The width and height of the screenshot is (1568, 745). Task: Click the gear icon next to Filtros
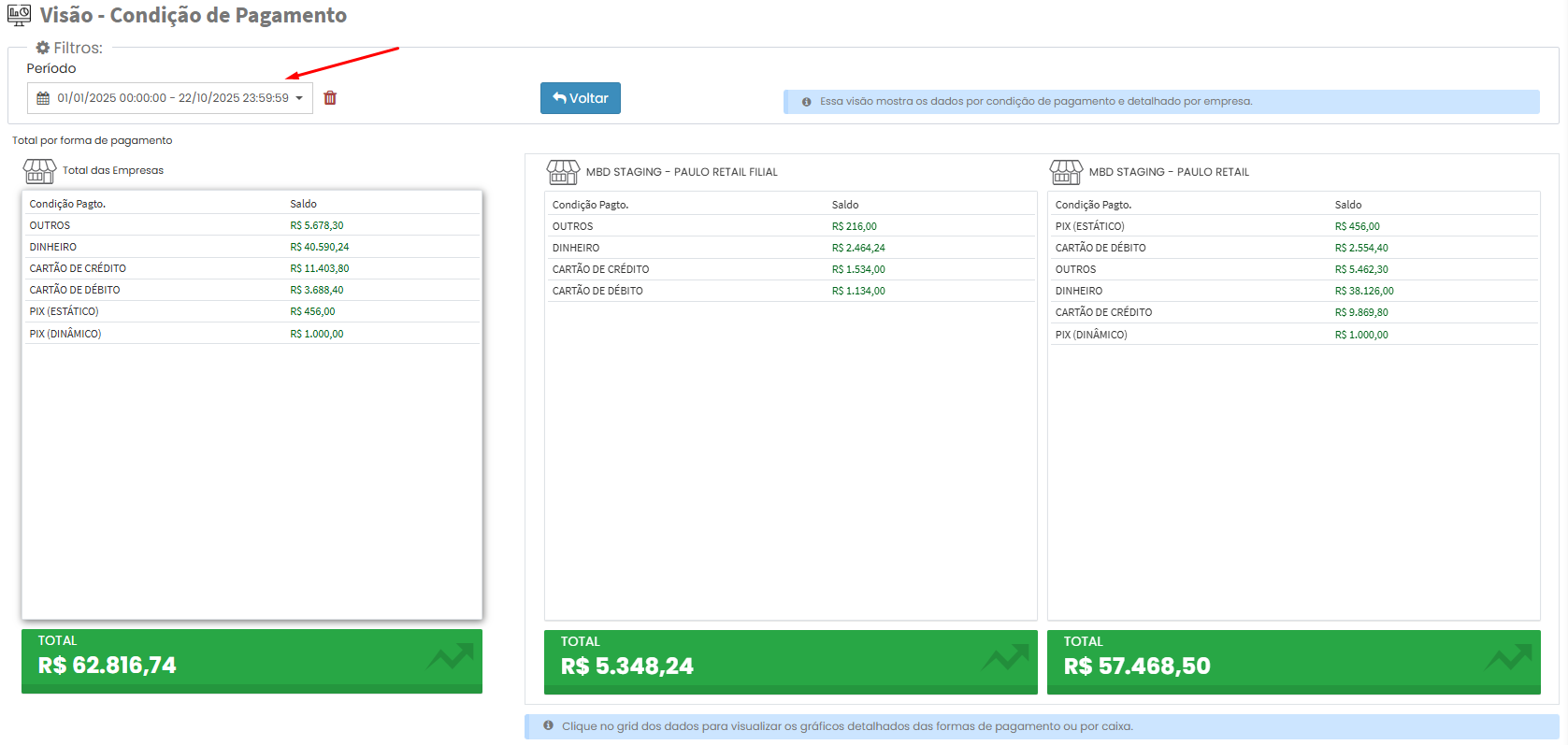pos(42,48)
